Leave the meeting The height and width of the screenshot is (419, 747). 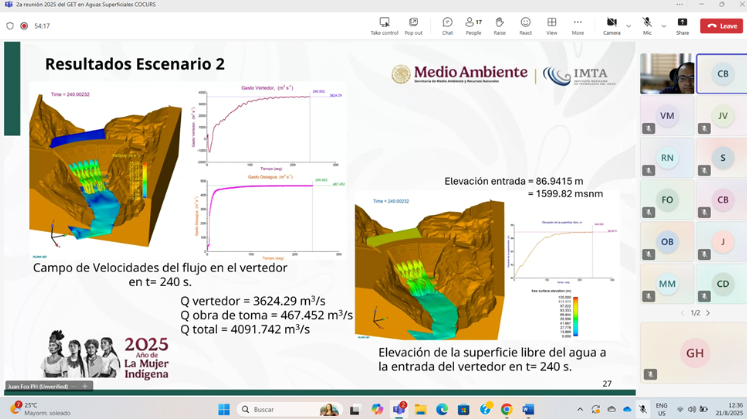(721, 26)
